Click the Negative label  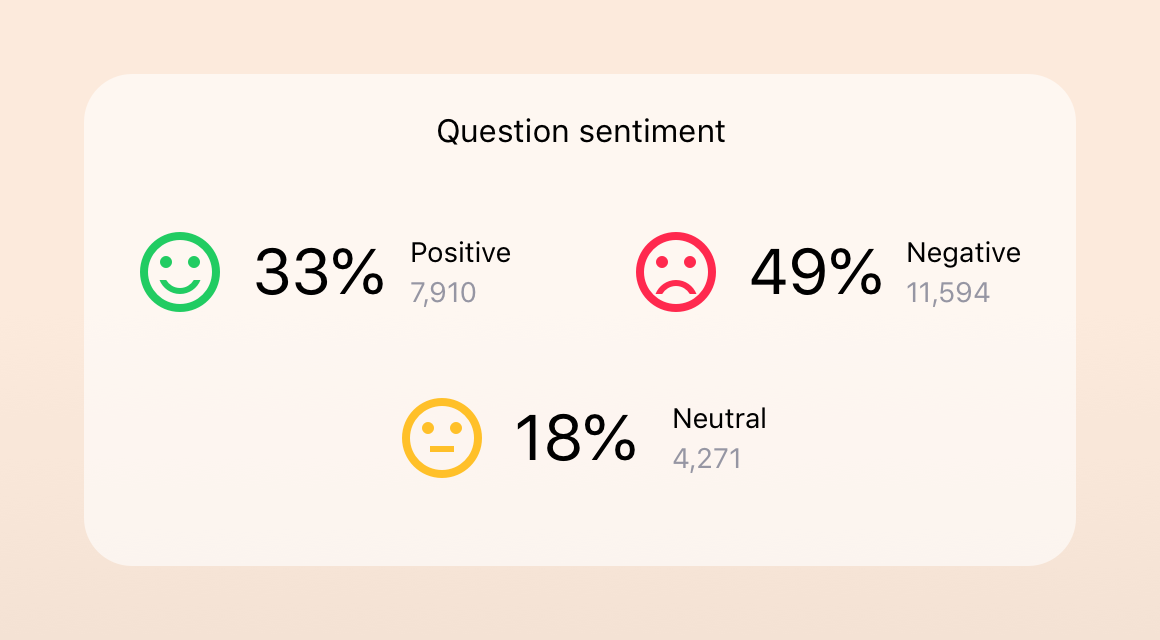pos(963,253)
